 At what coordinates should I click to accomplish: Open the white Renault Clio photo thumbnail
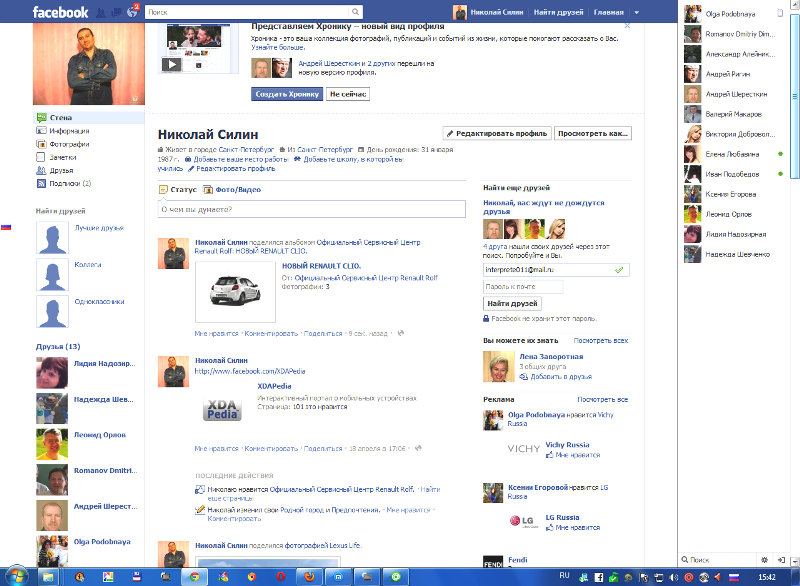[235, 292]
